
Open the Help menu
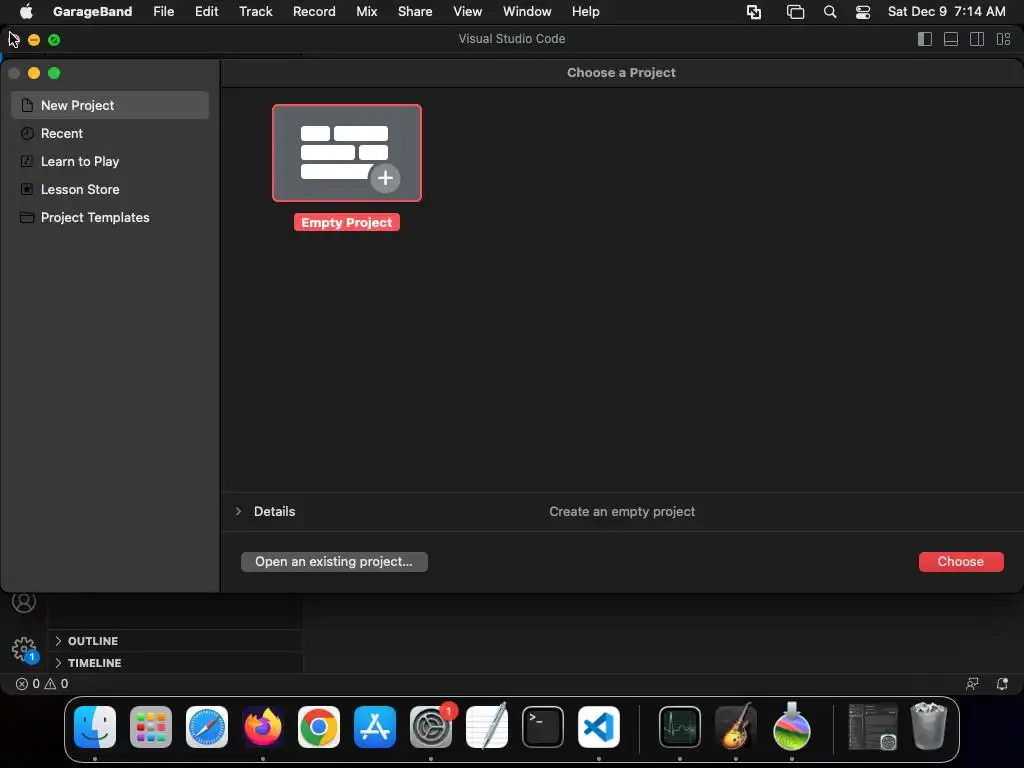pyautogui.click(x=585, y=11)
